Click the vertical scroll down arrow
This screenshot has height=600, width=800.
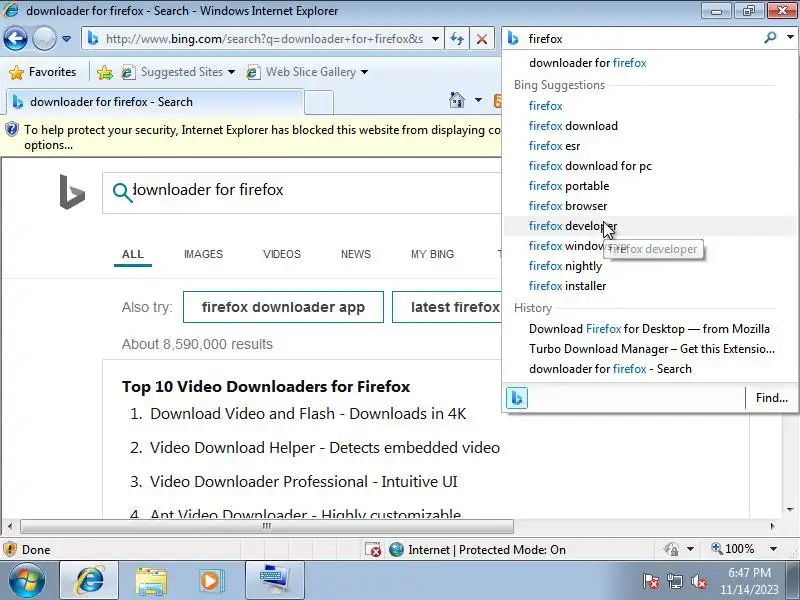[790, 510]
